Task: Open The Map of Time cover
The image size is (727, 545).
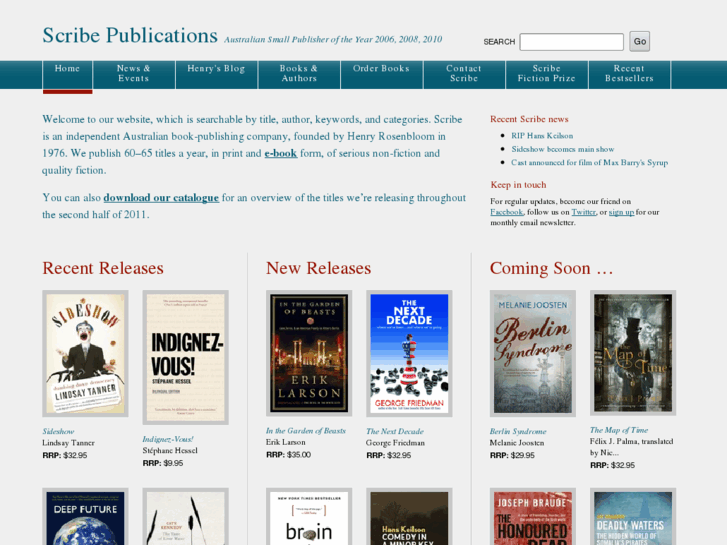Action: coord(633,353)
